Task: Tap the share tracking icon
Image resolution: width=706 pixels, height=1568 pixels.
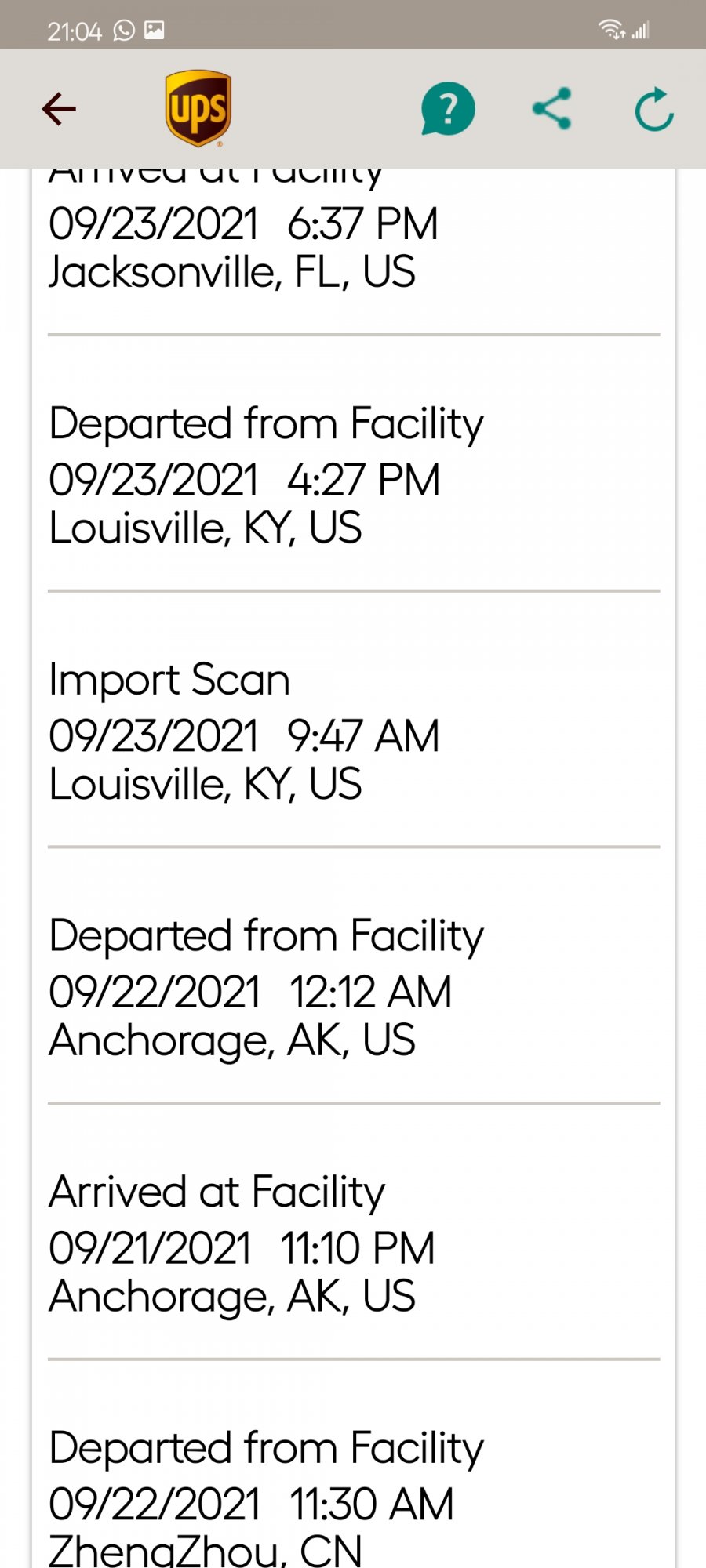Action: click(552, 109)
